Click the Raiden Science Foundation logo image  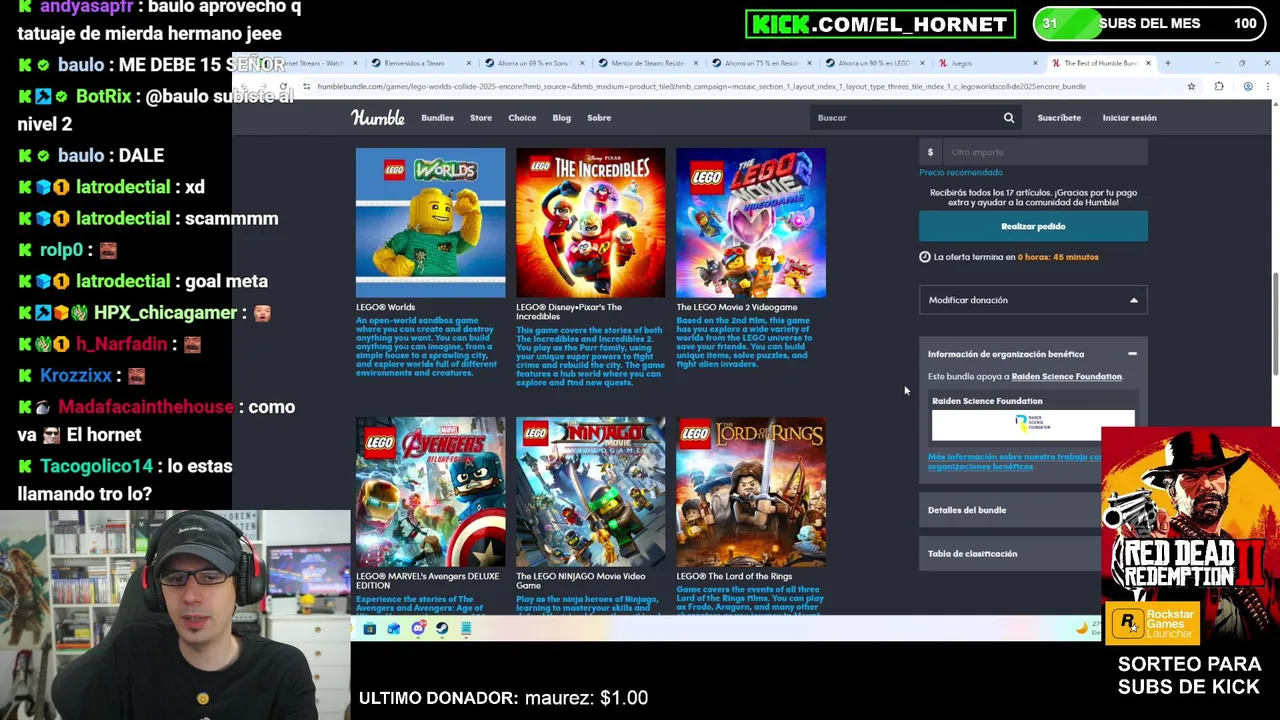pos(1033,424)
